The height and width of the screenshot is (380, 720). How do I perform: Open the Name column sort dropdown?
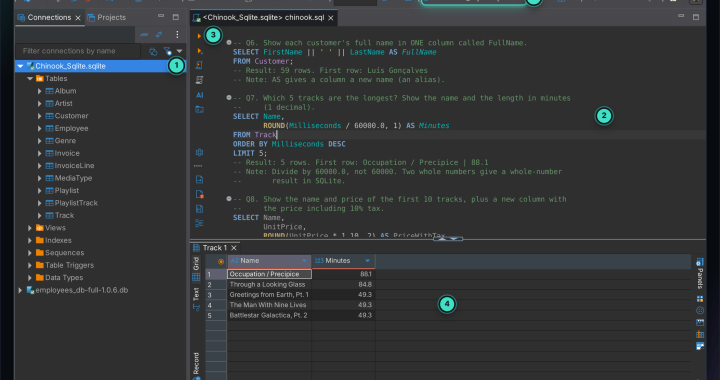304,261
